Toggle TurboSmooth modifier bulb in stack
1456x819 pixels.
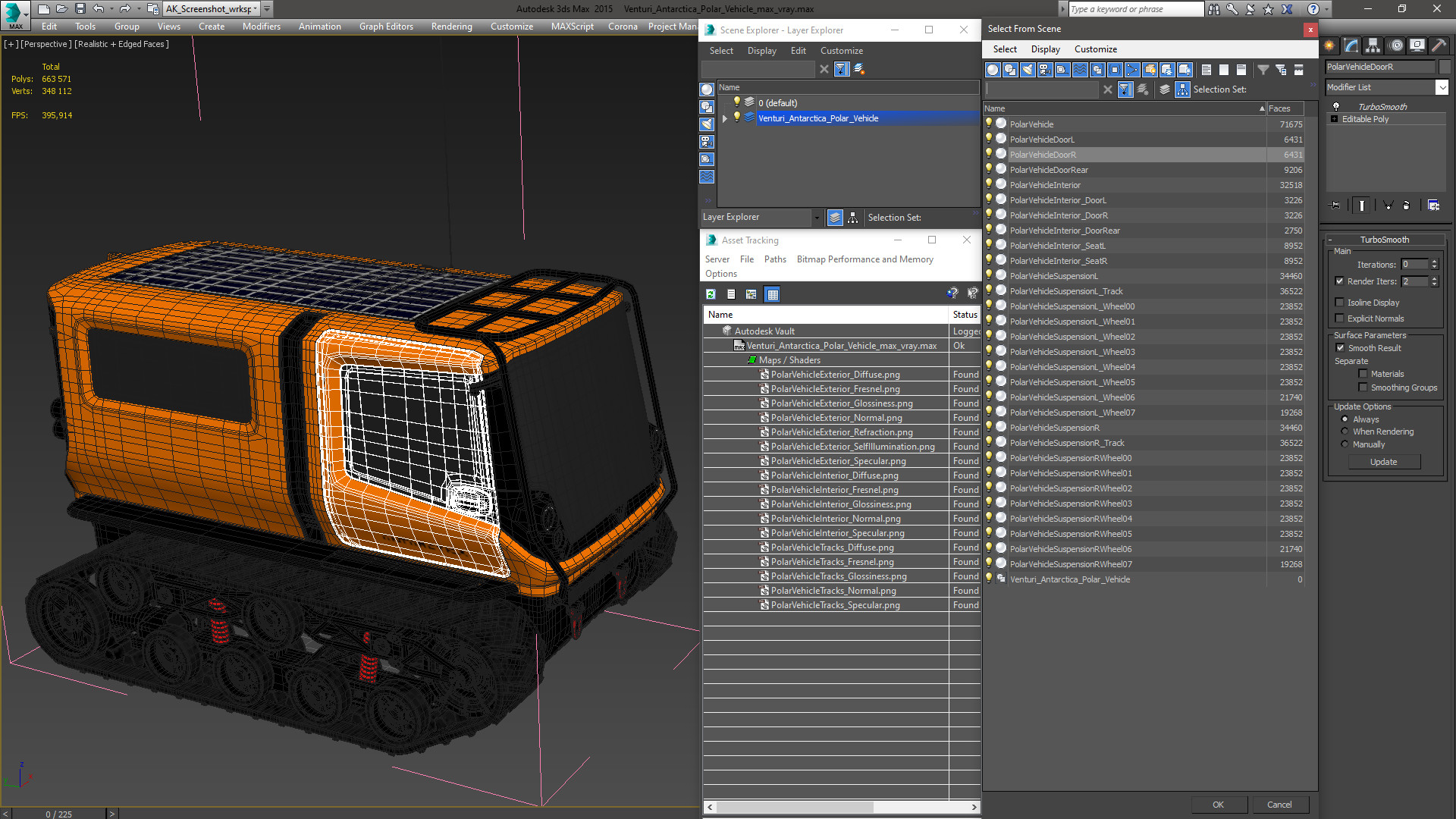click(1336, 107)
